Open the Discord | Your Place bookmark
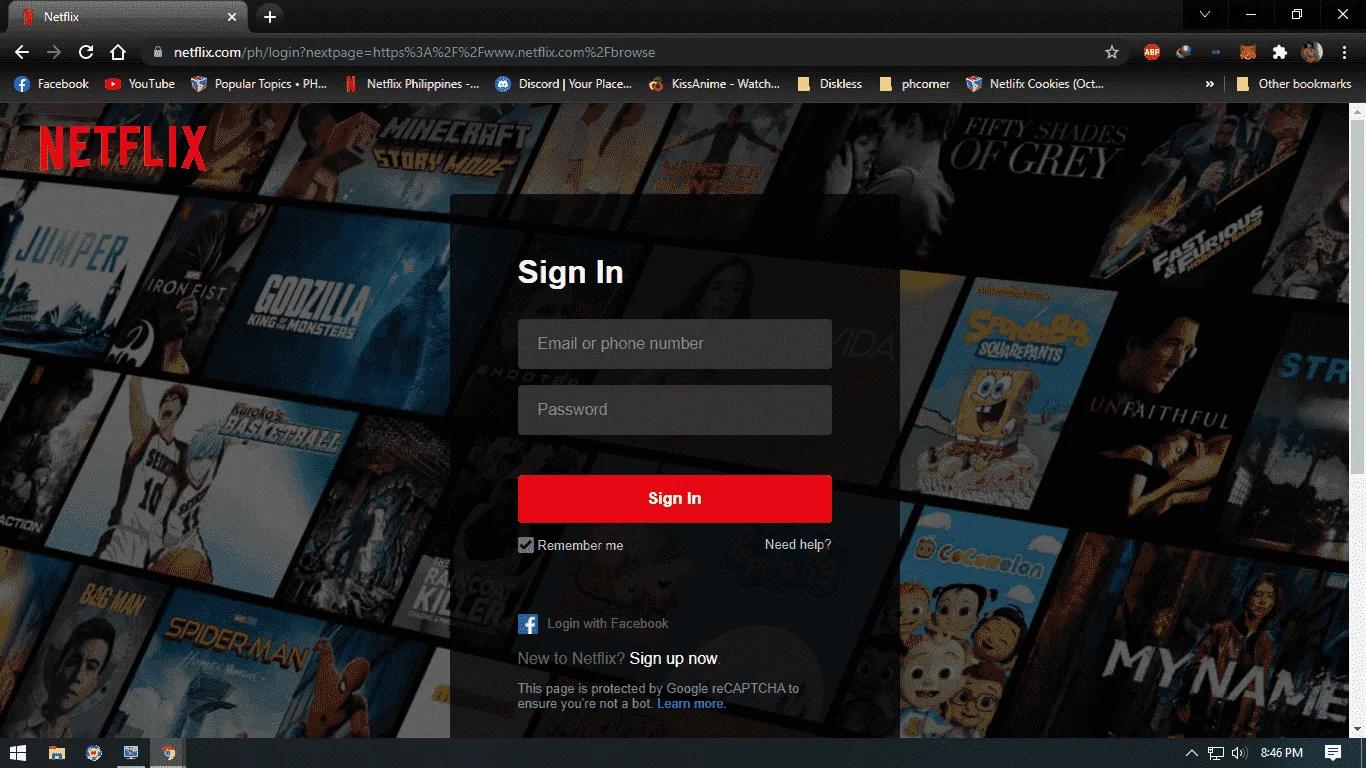 564,84
